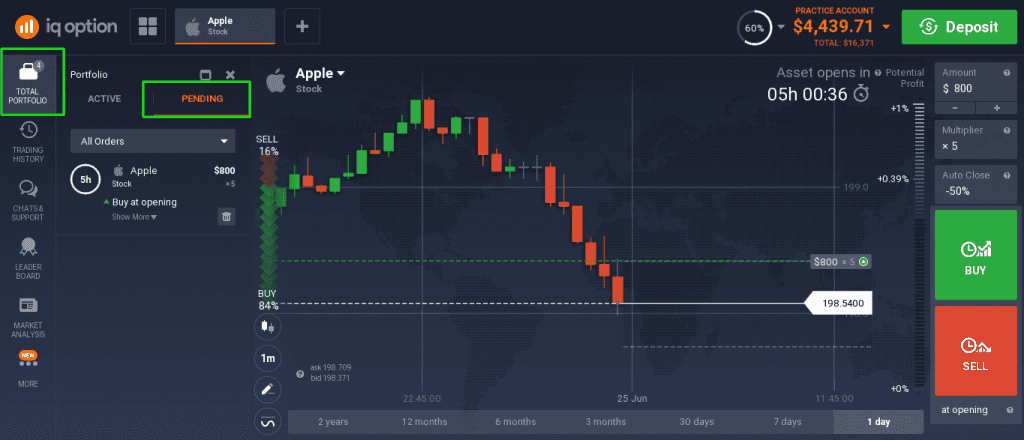Click the asset opening timer clock icon

pyautogui.click(x=862, y=94)
